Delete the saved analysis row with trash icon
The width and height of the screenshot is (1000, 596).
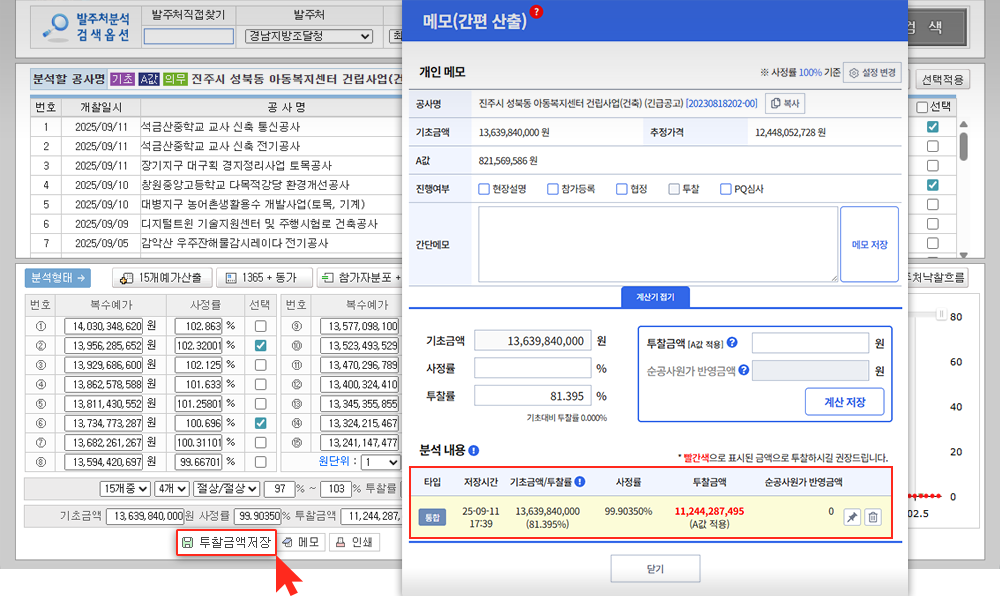click(x=873, y=517)
